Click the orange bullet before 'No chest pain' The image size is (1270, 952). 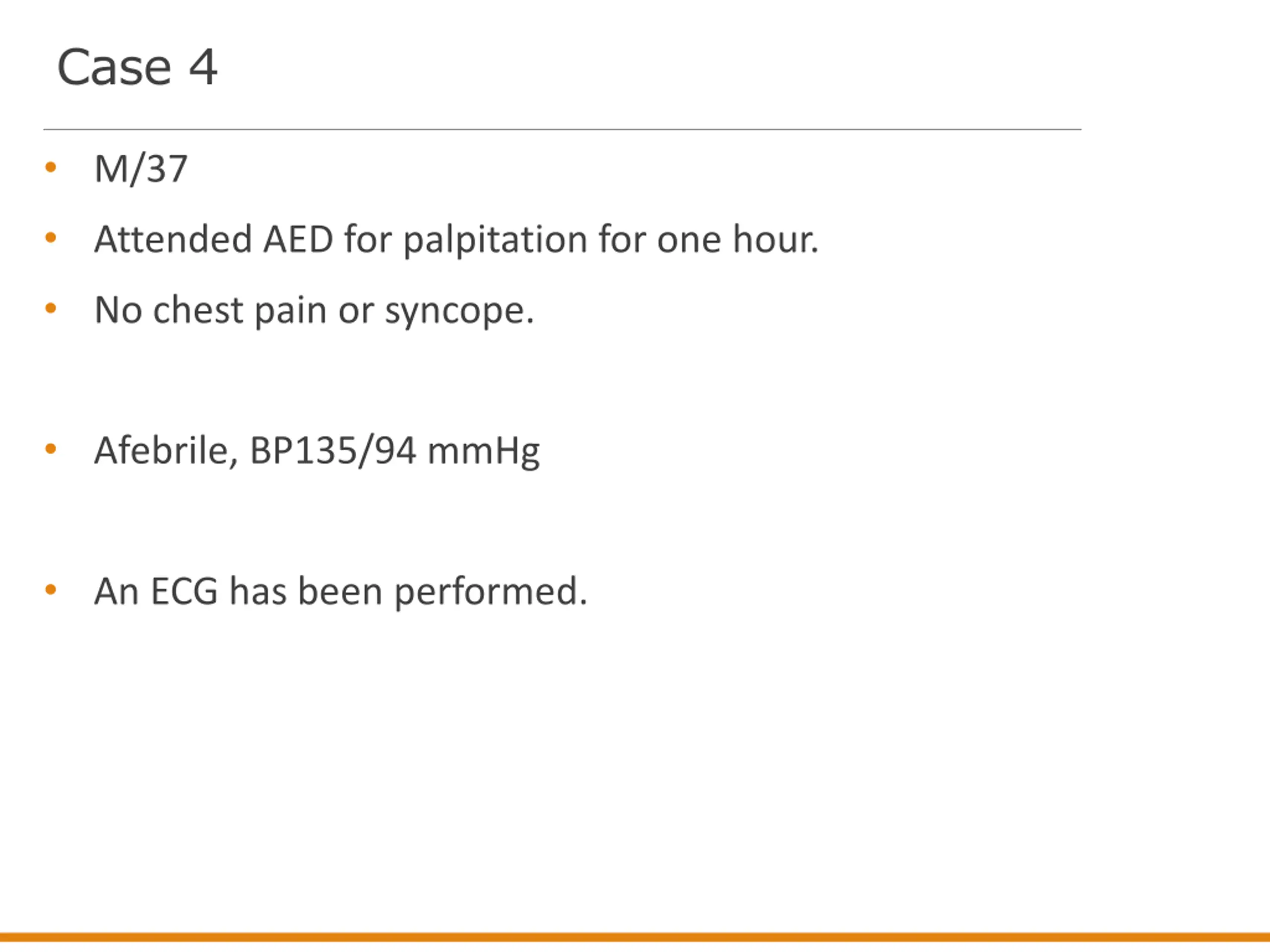pyautogui.click(x=51, y=308)
